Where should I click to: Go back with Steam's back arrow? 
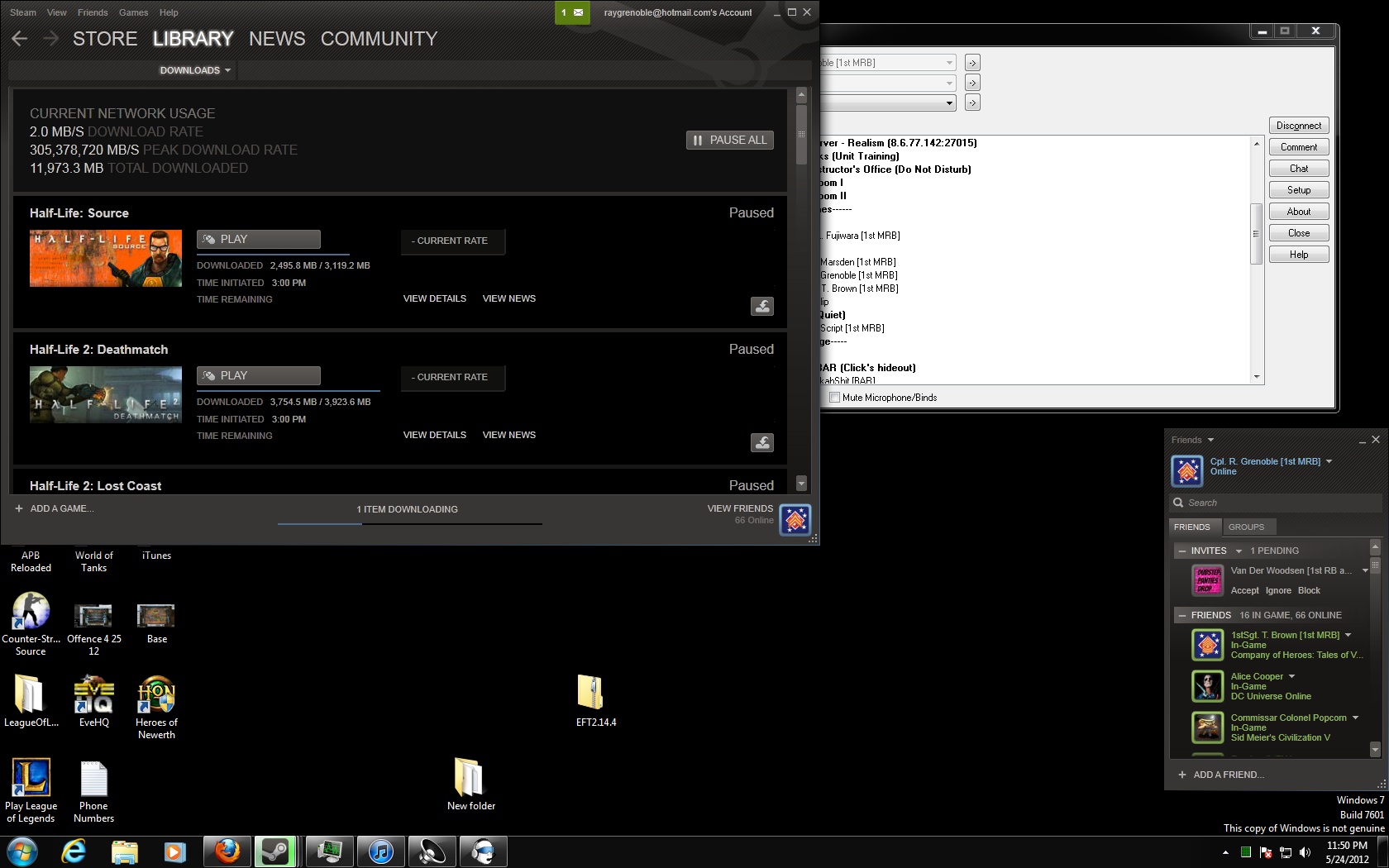[20, 38]
